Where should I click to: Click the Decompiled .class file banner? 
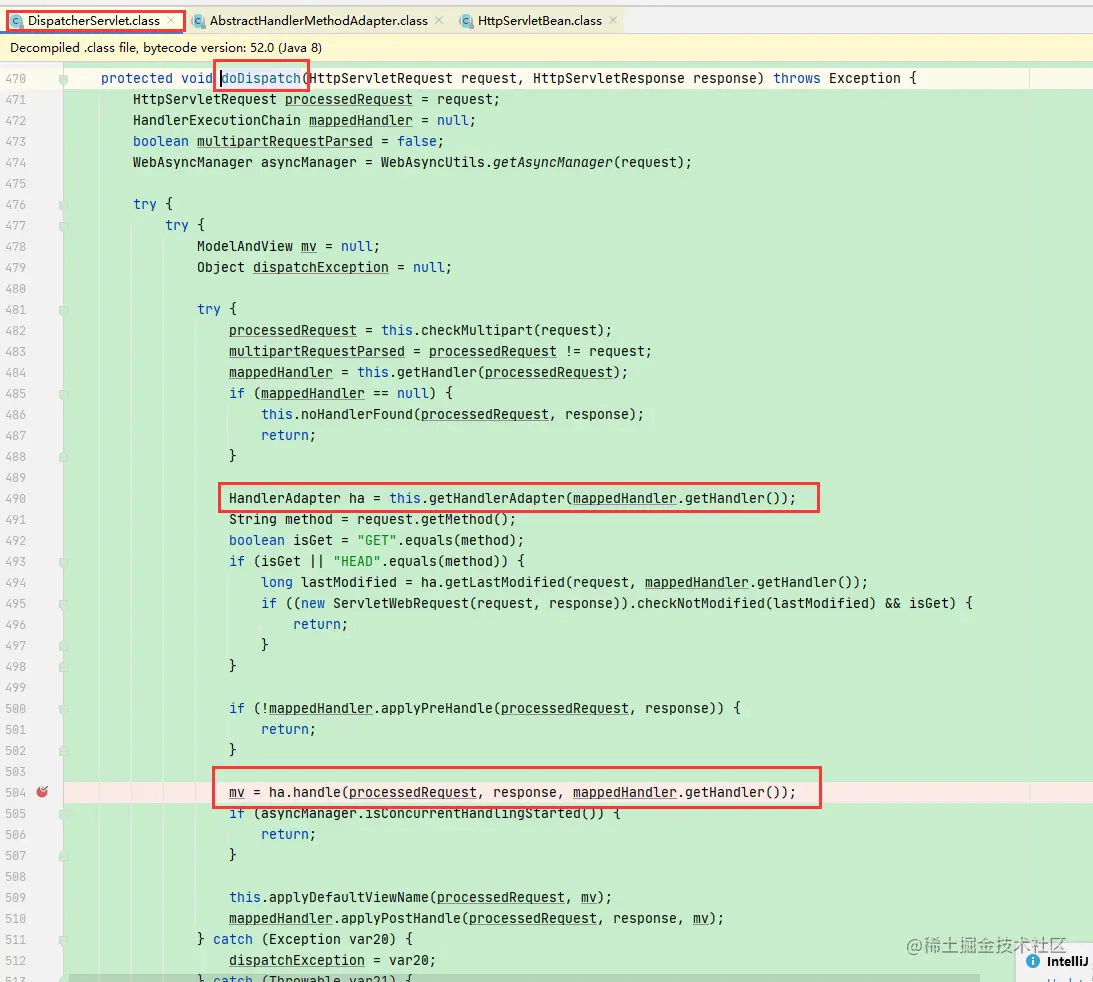(x=546, y=47)
